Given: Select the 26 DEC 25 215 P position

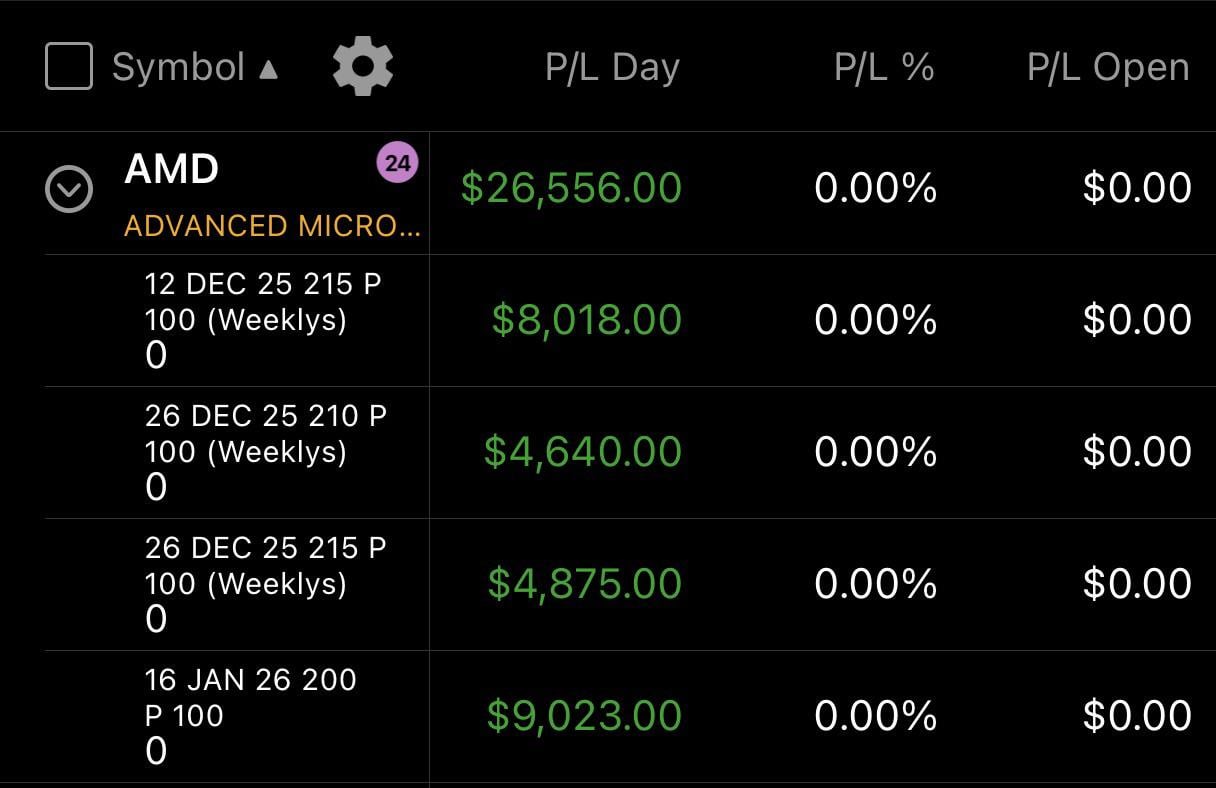Looking at the screenshot, I should (x=265, y=566).
